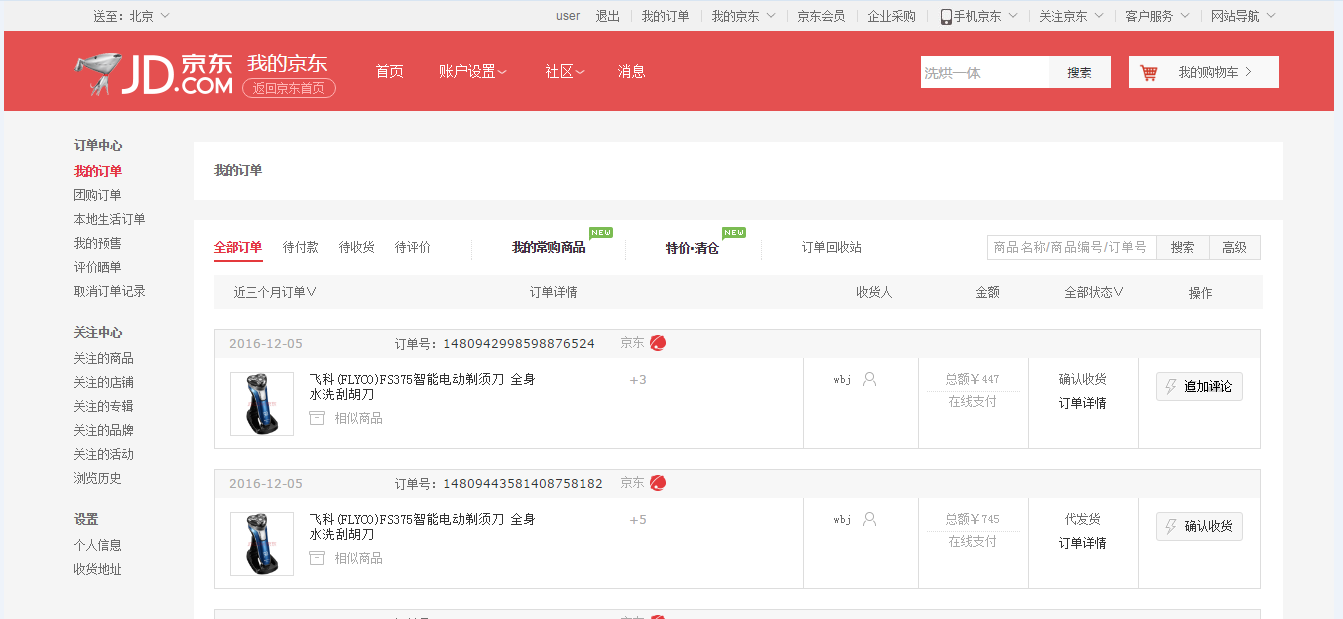Image resolution: width=1343 pixels, height=619 pixels.
Task: Click recipient person icon in ¥745 order
Action: [869, 519]
